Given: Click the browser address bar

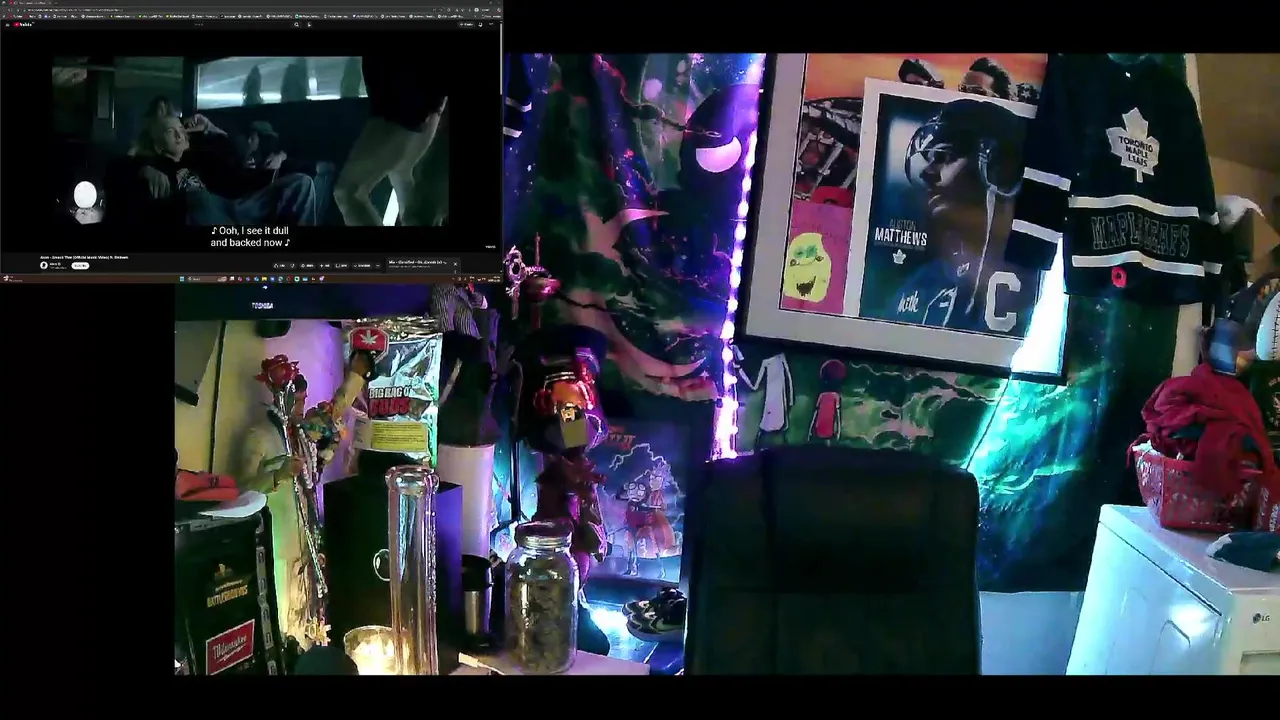Looking at the screenshot, I should (x=225, y=10).
